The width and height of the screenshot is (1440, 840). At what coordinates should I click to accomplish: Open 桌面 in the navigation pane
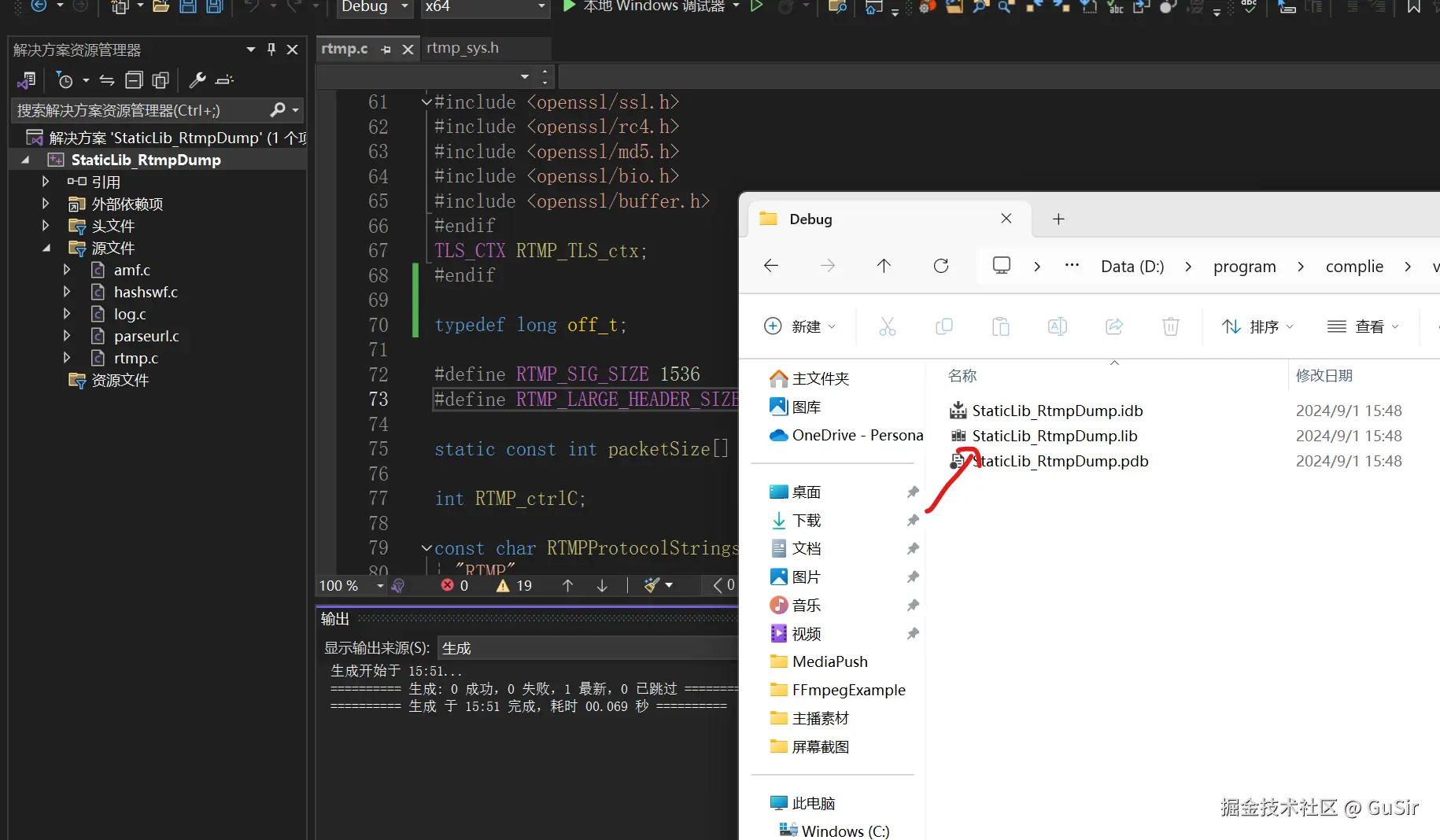tap(807, 492)
